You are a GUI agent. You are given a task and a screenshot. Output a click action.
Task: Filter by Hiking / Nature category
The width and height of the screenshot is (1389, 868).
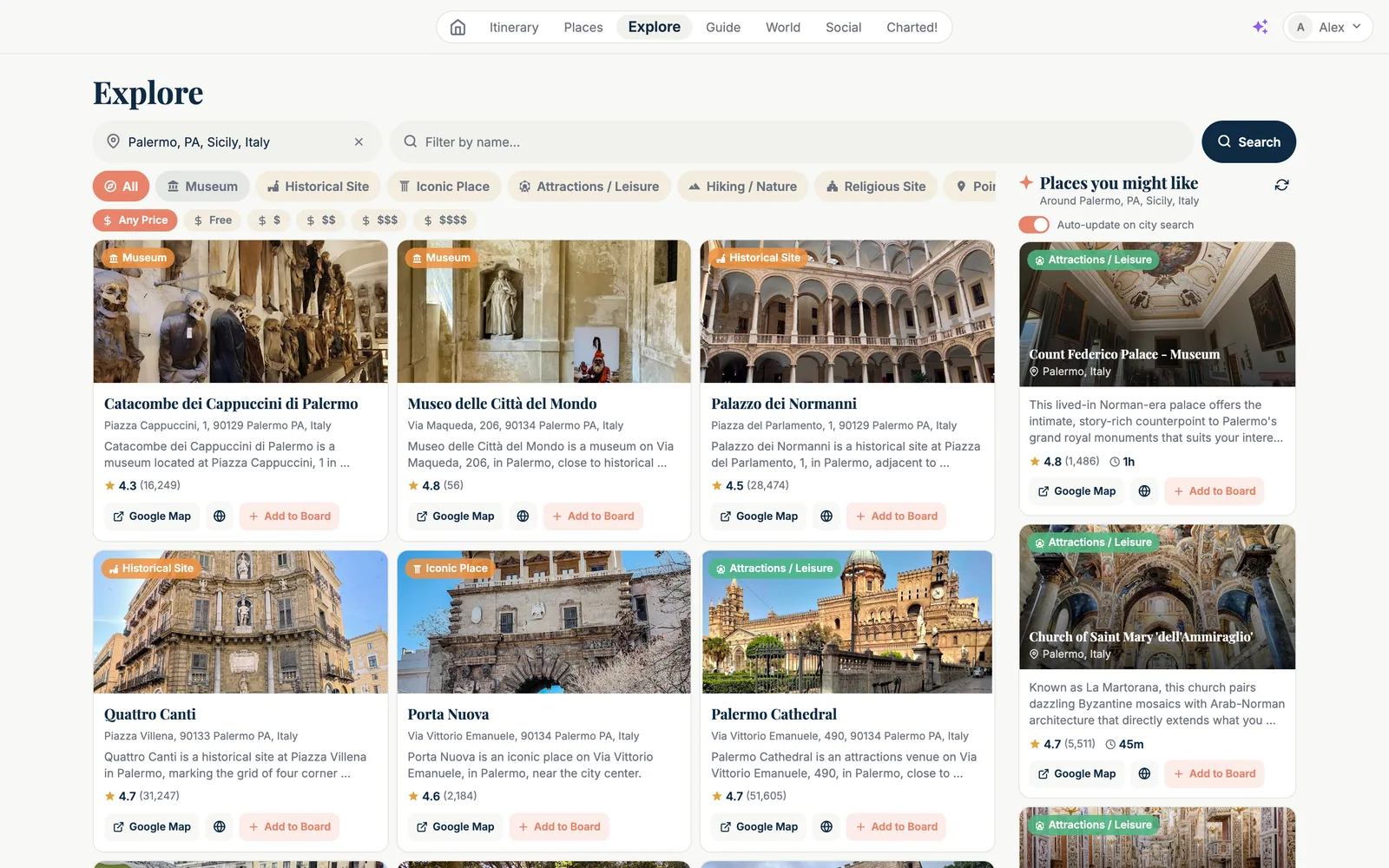743,187
